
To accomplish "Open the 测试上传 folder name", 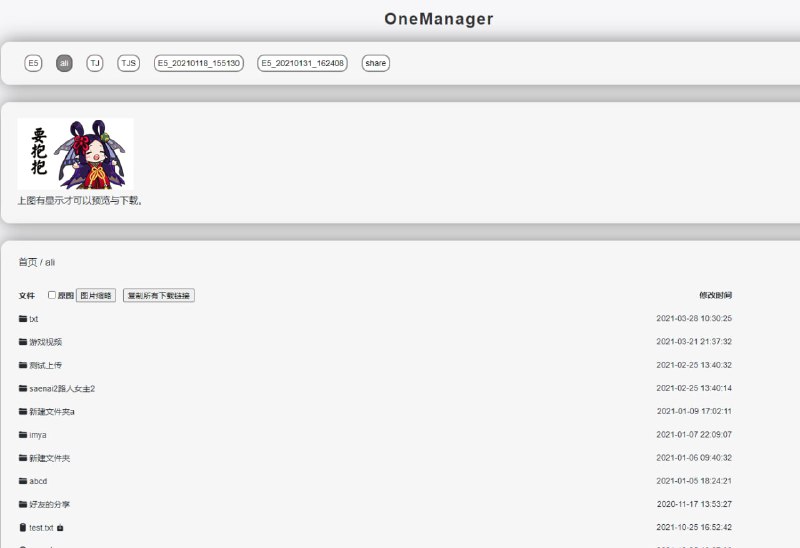I will tap(45, 365).
